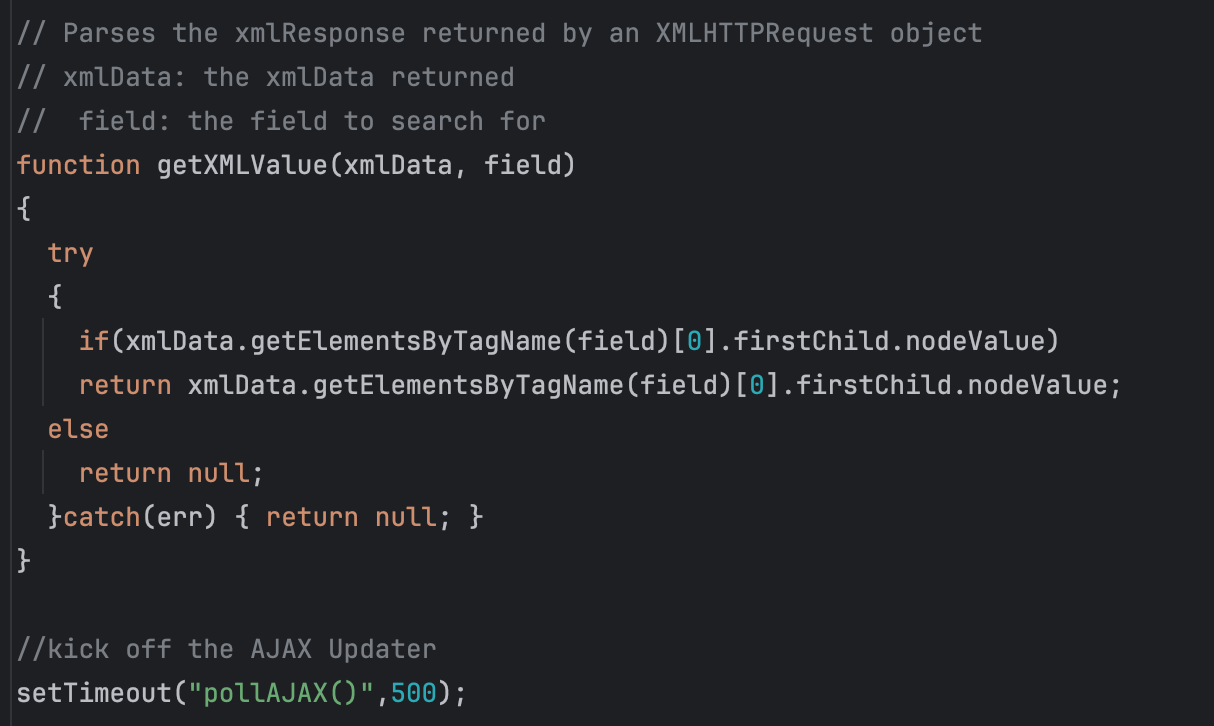Click the 'field: the field to search for' comment

click(311, 121)
